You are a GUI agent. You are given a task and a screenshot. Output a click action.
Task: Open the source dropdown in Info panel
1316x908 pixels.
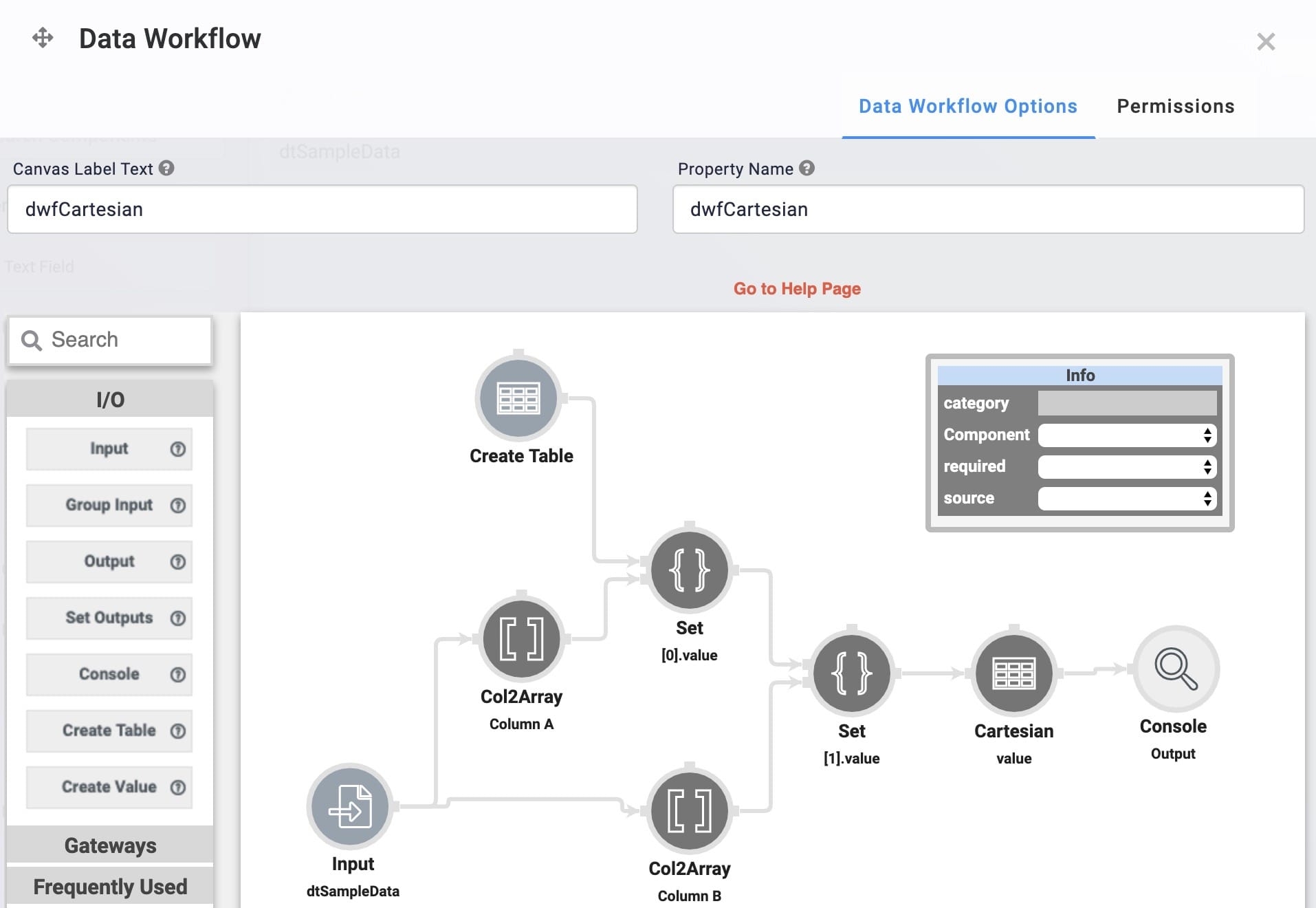pos(1128,498)
